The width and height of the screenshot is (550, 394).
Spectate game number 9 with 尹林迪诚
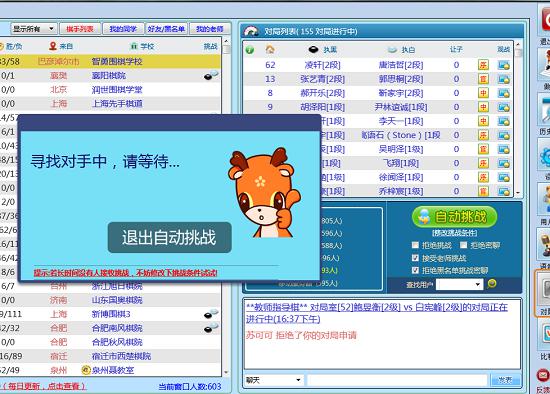click(x=503, y=107)
